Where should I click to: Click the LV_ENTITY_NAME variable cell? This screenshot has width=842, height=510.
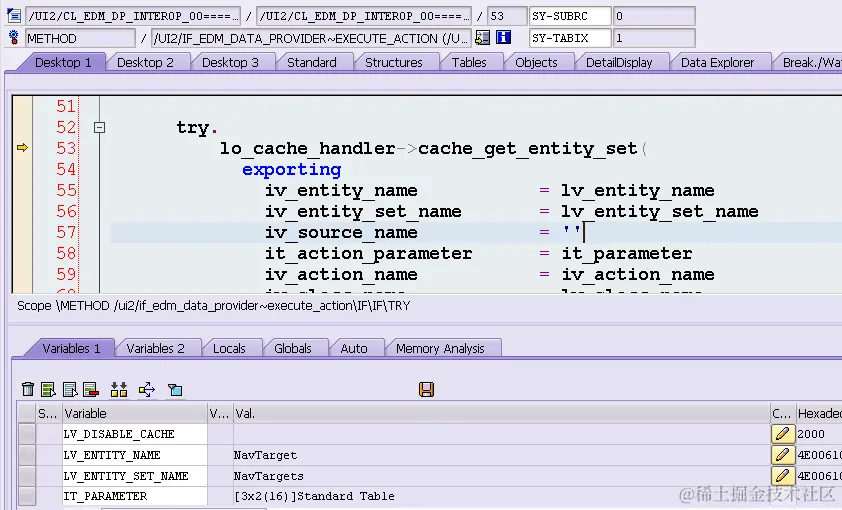pyautogui.click(x=135, y=455)
